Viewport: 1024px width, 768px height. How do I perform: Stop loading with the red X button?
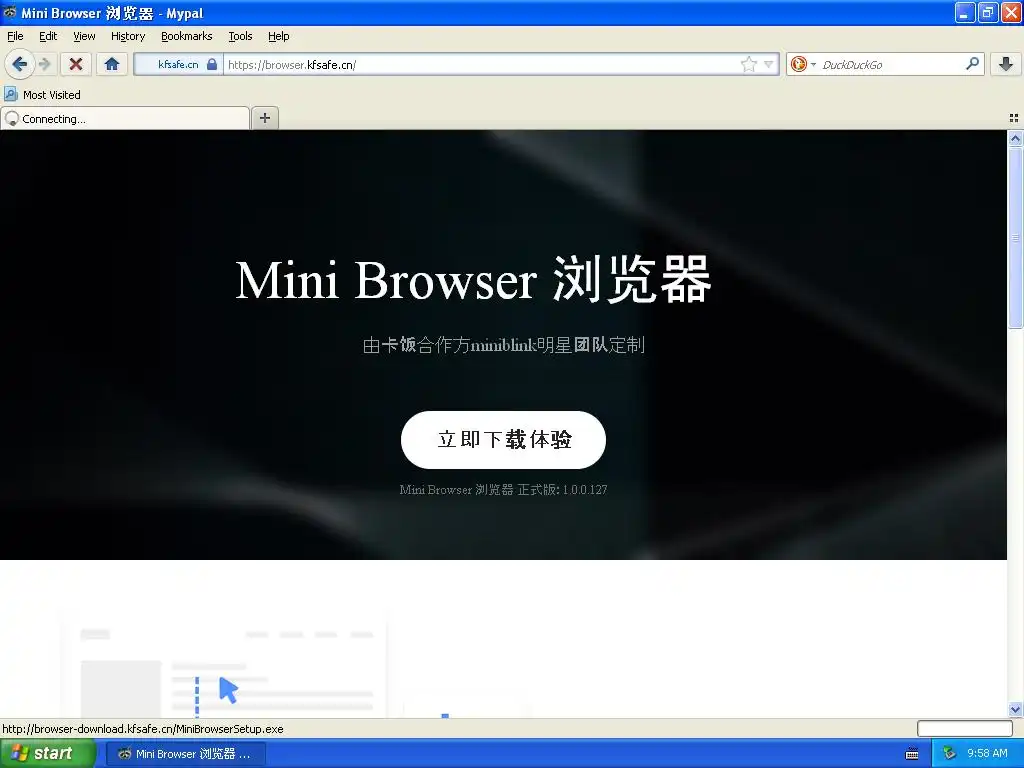click(76, 64)
